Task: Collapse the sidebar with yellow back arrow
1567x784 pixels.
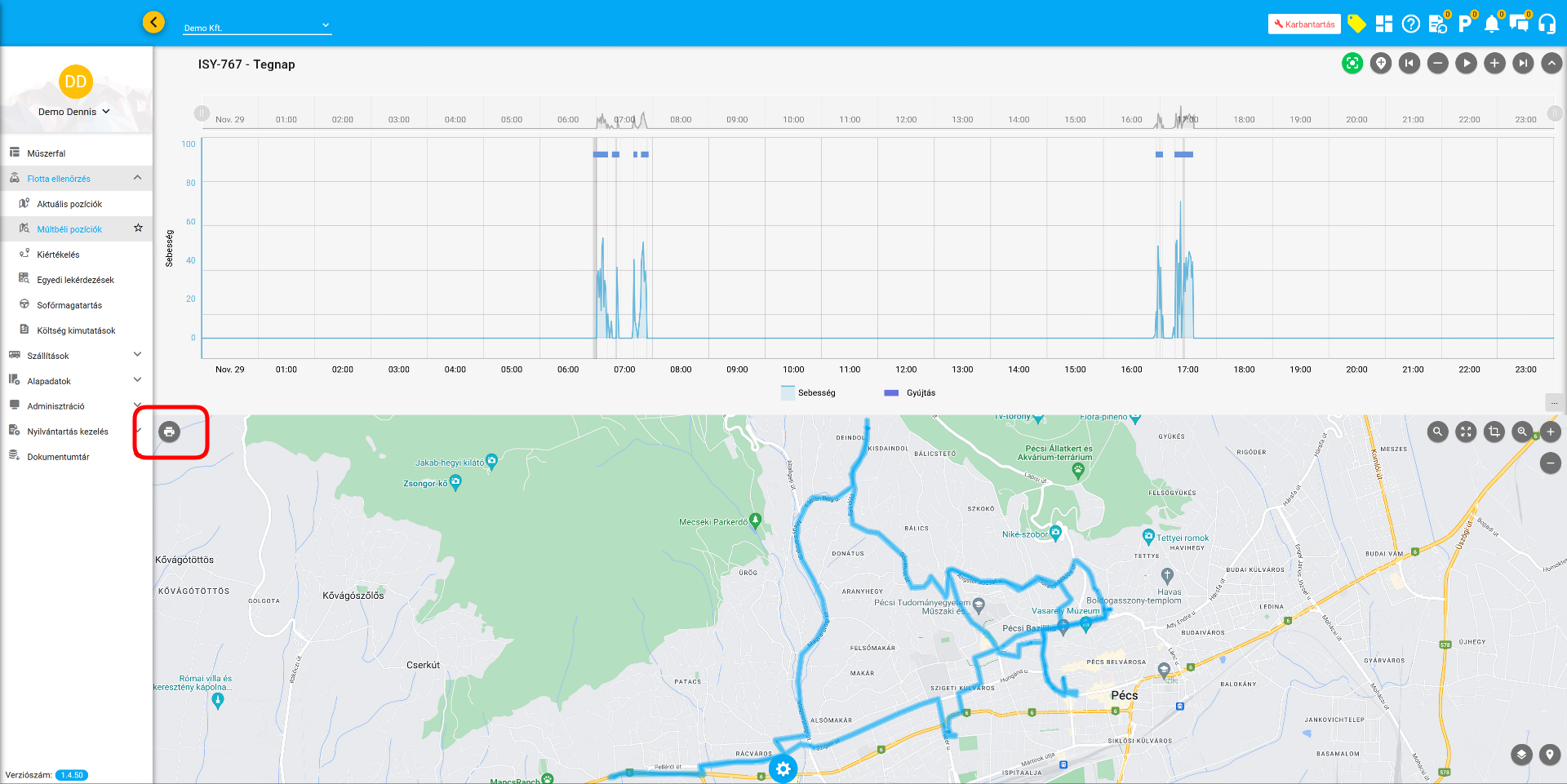Action: pos(153,22)
